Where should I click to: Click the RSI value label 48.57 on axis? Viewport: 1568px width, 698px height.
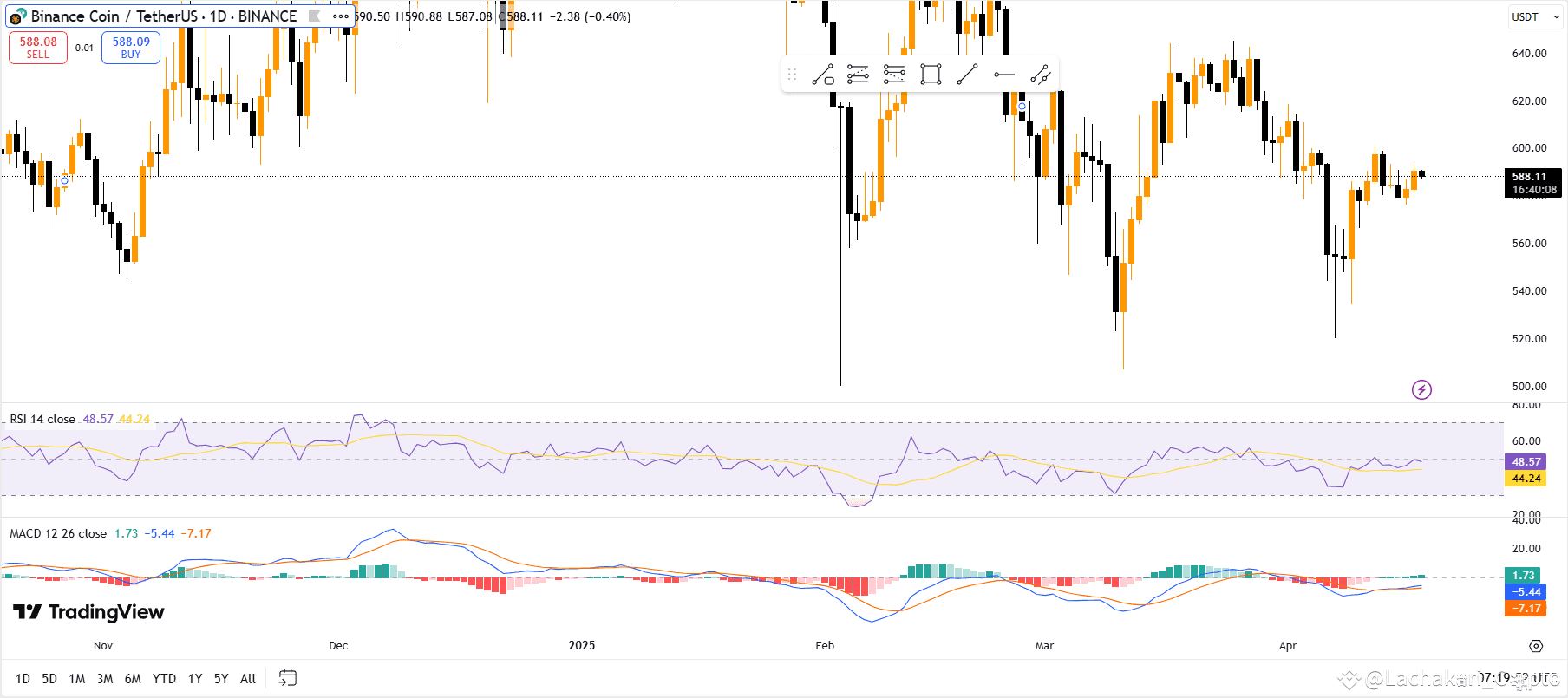click(1526, 462)
